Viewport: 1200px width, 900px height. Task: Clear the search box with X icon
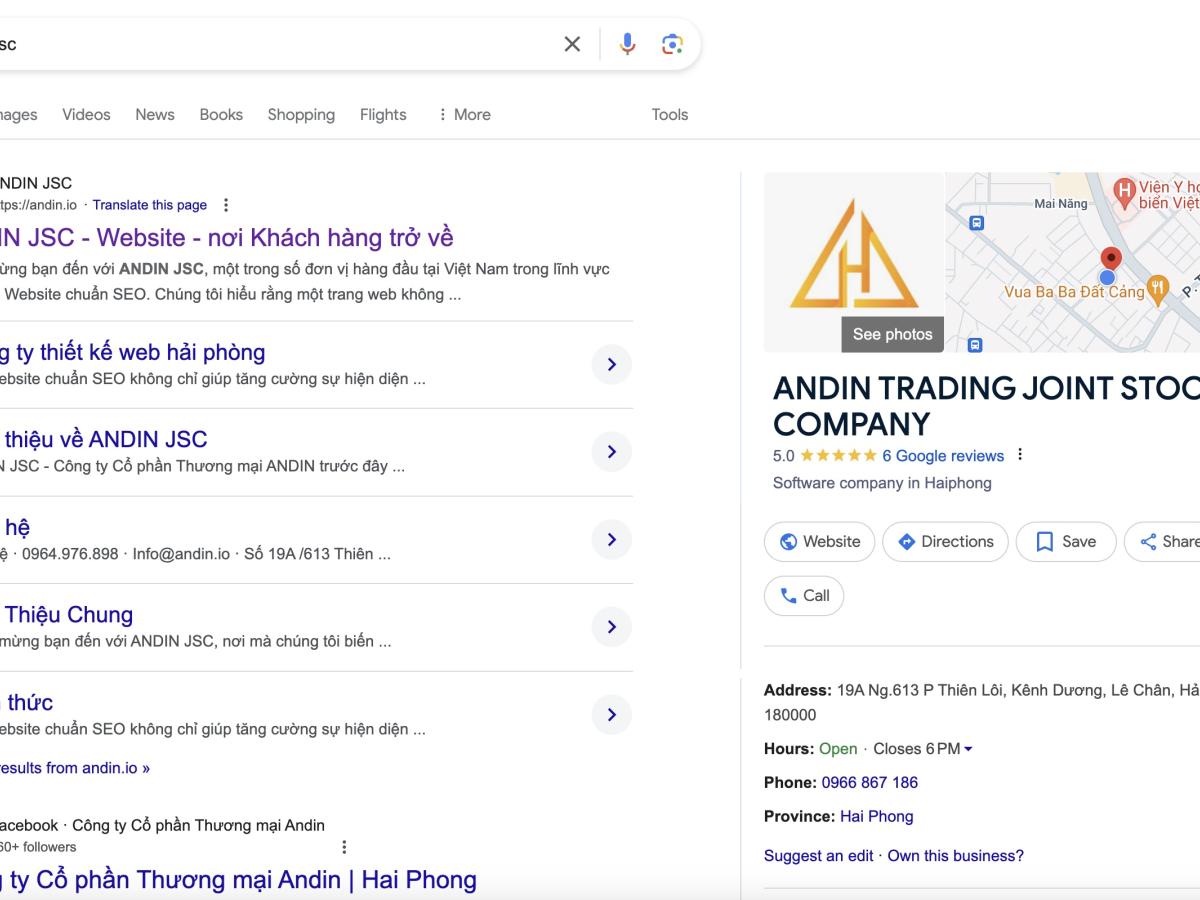click(x=572, y=44)
